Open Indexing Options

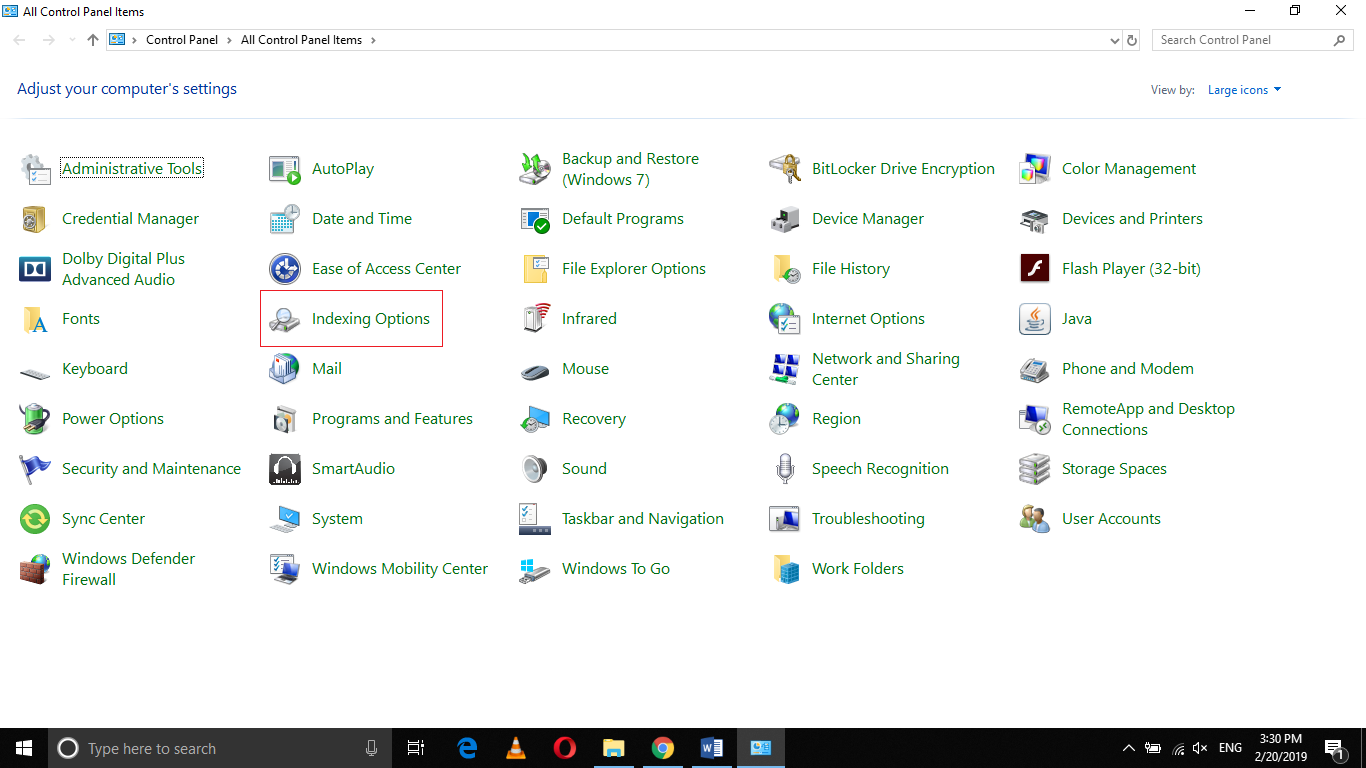coord(370,318)
